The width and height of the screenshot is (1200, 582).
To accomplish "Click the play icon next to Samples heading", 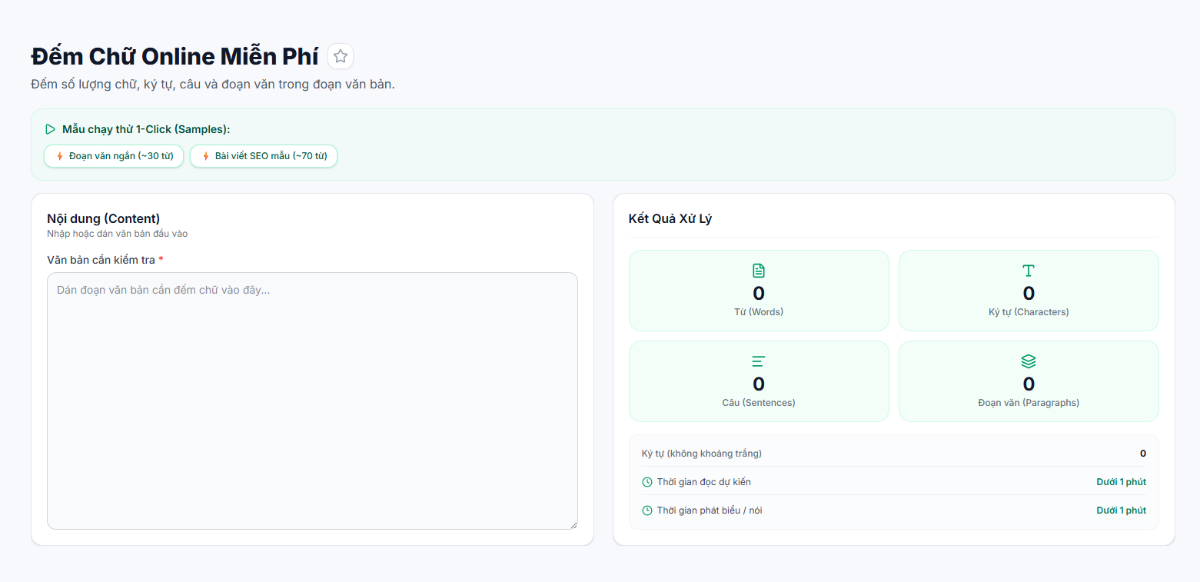I will click(x=50, y=129).
